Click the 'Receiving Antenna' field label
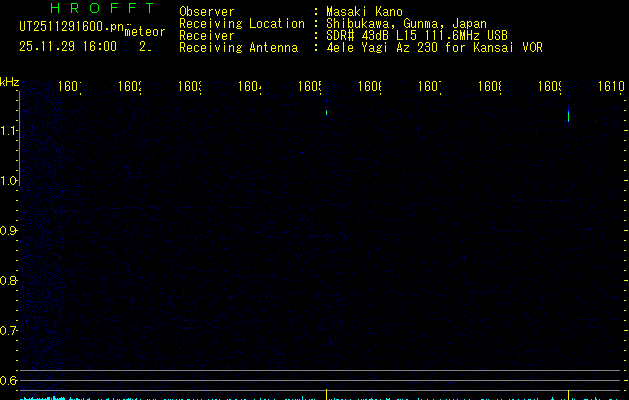629x400 pixels. 238,47
